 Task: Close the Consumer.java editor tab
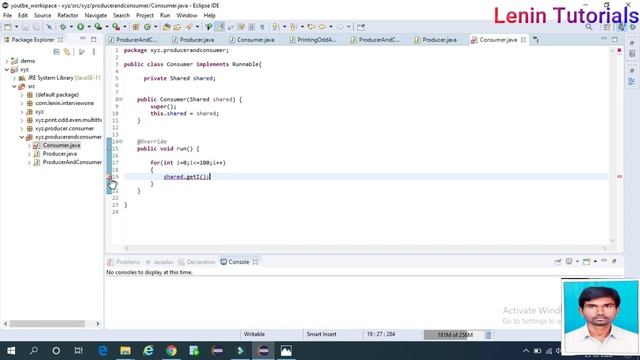(523, 40)
